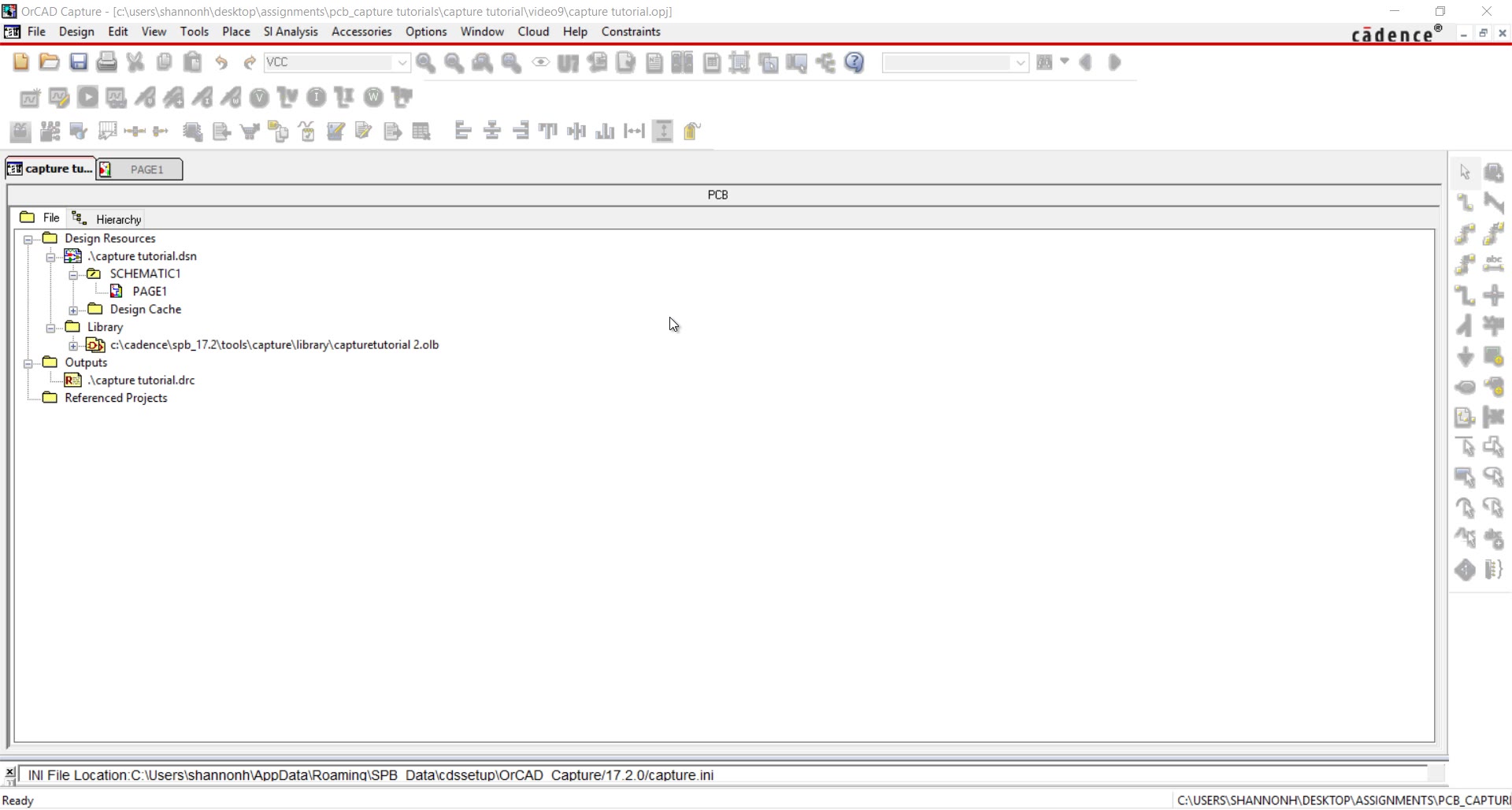This screenshot has width=1512, height=810.
Task: Select the selection arrow tool
Action: point(1466,172)
